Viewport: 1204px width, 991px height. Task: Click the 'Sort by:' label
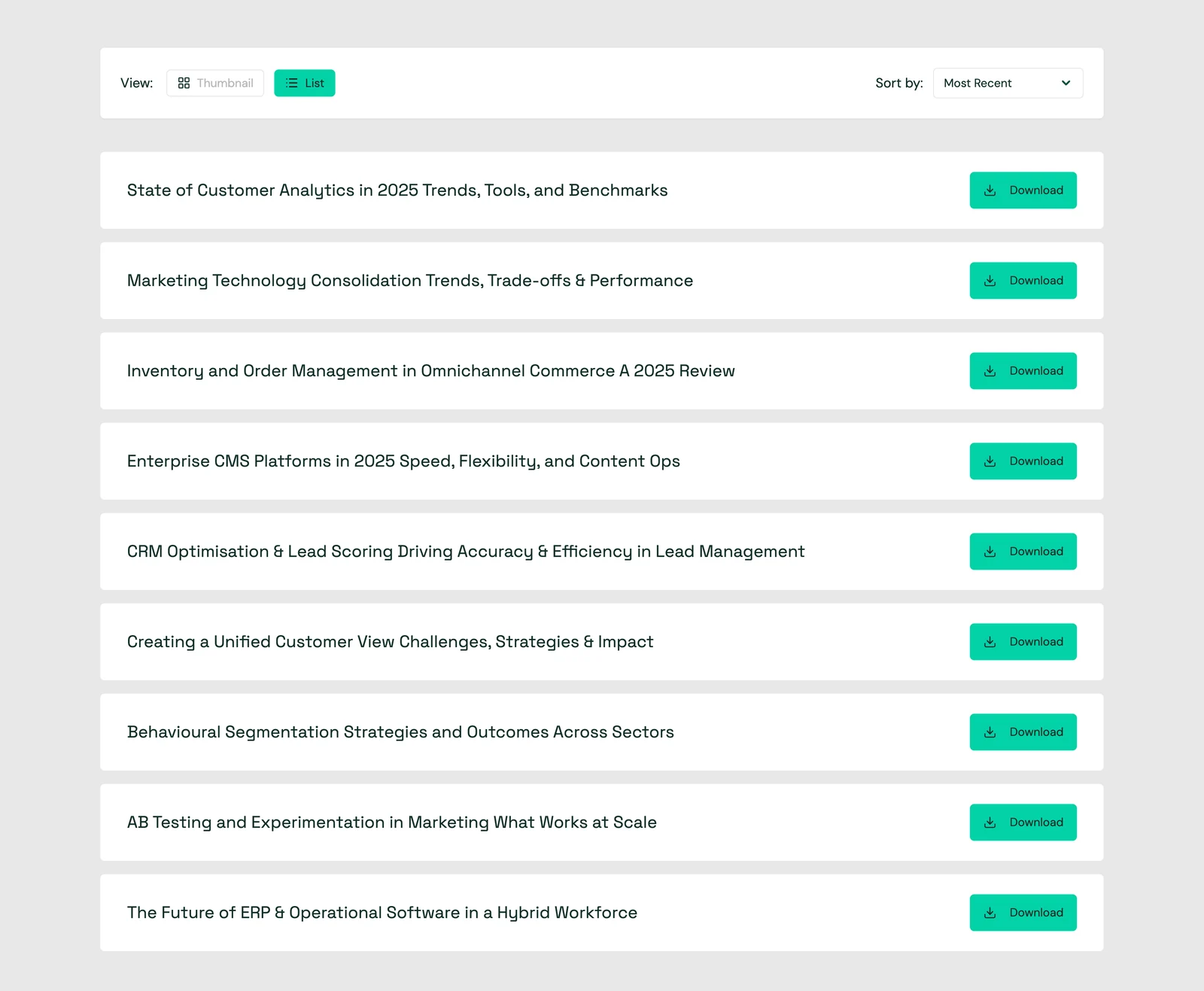(899, 83)
